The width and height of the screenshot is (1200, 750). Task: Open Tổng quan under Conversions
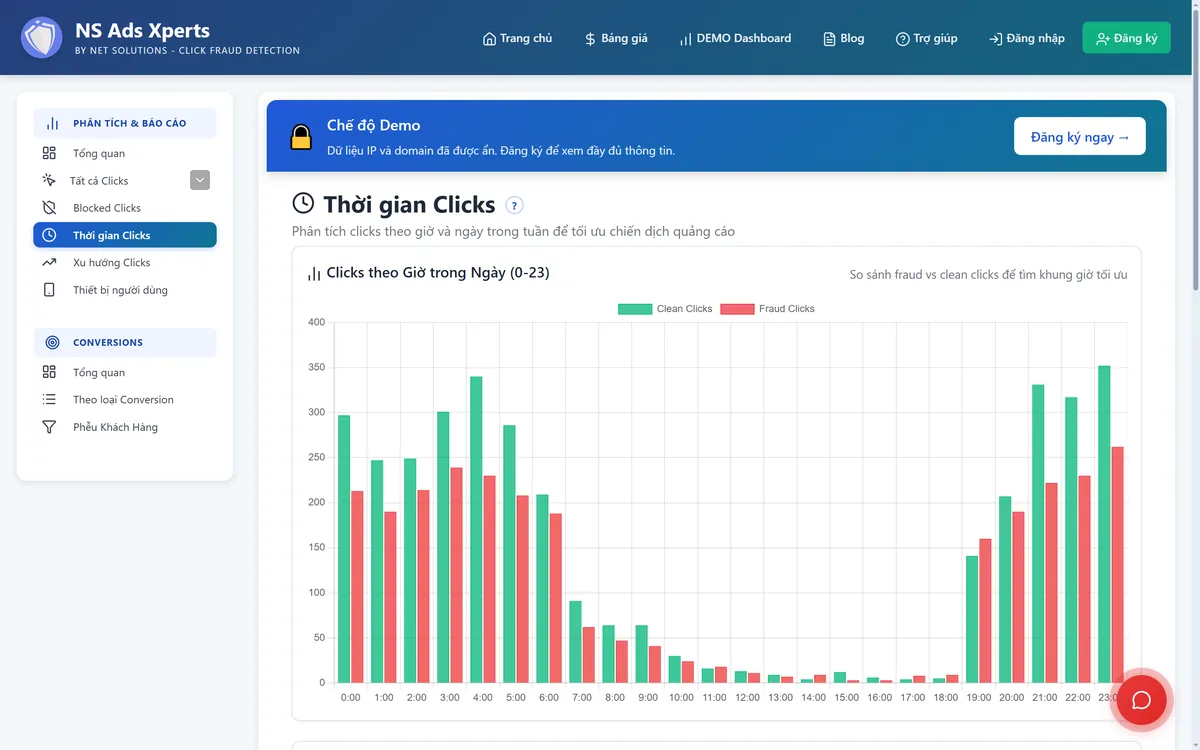point(125,372)
